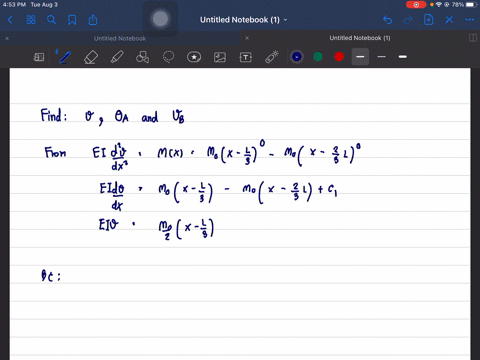
Task: Go back with the left chevron
Action: click(10, 20)
